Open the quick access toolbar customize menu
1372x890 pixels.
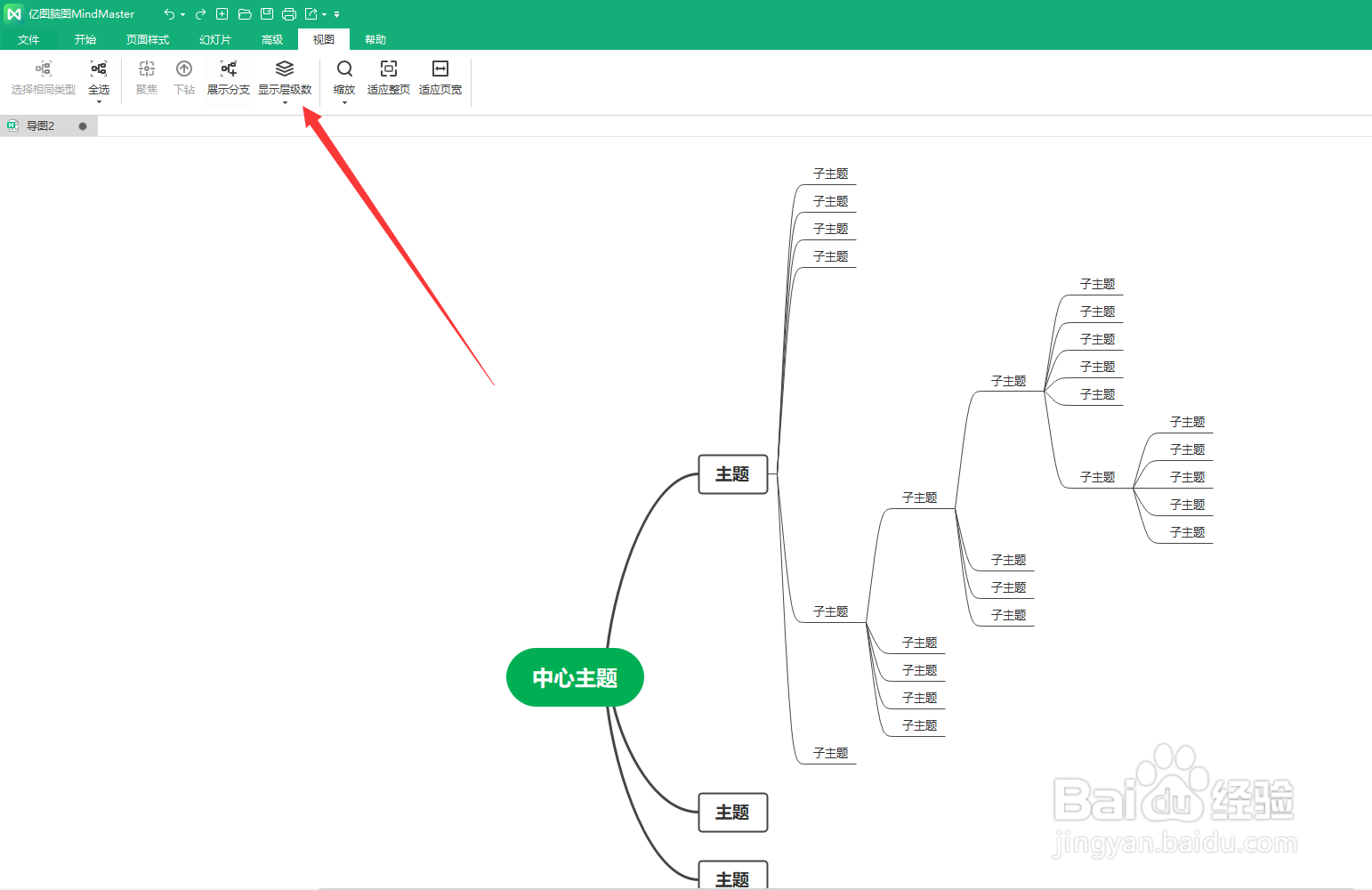(337, 14)
